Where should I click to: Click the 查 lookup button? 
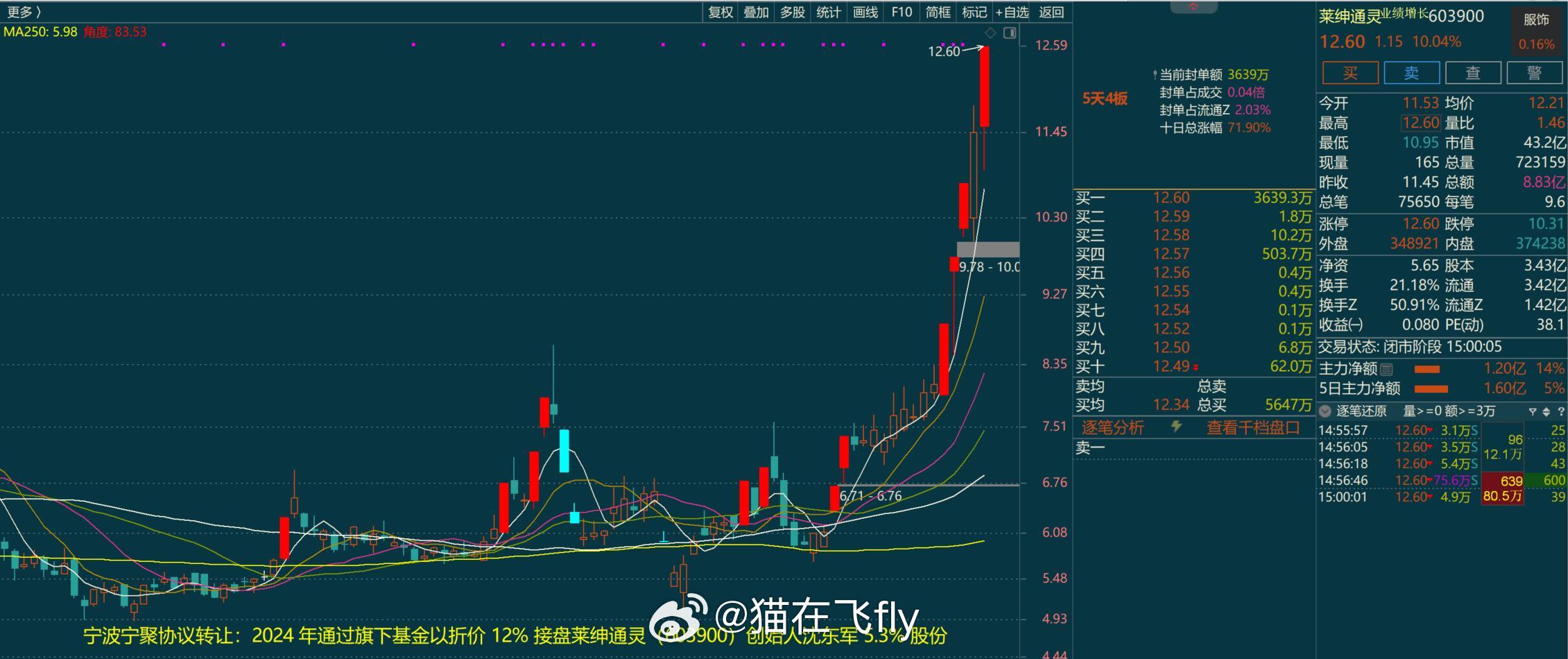click(x=1473, y=73)
